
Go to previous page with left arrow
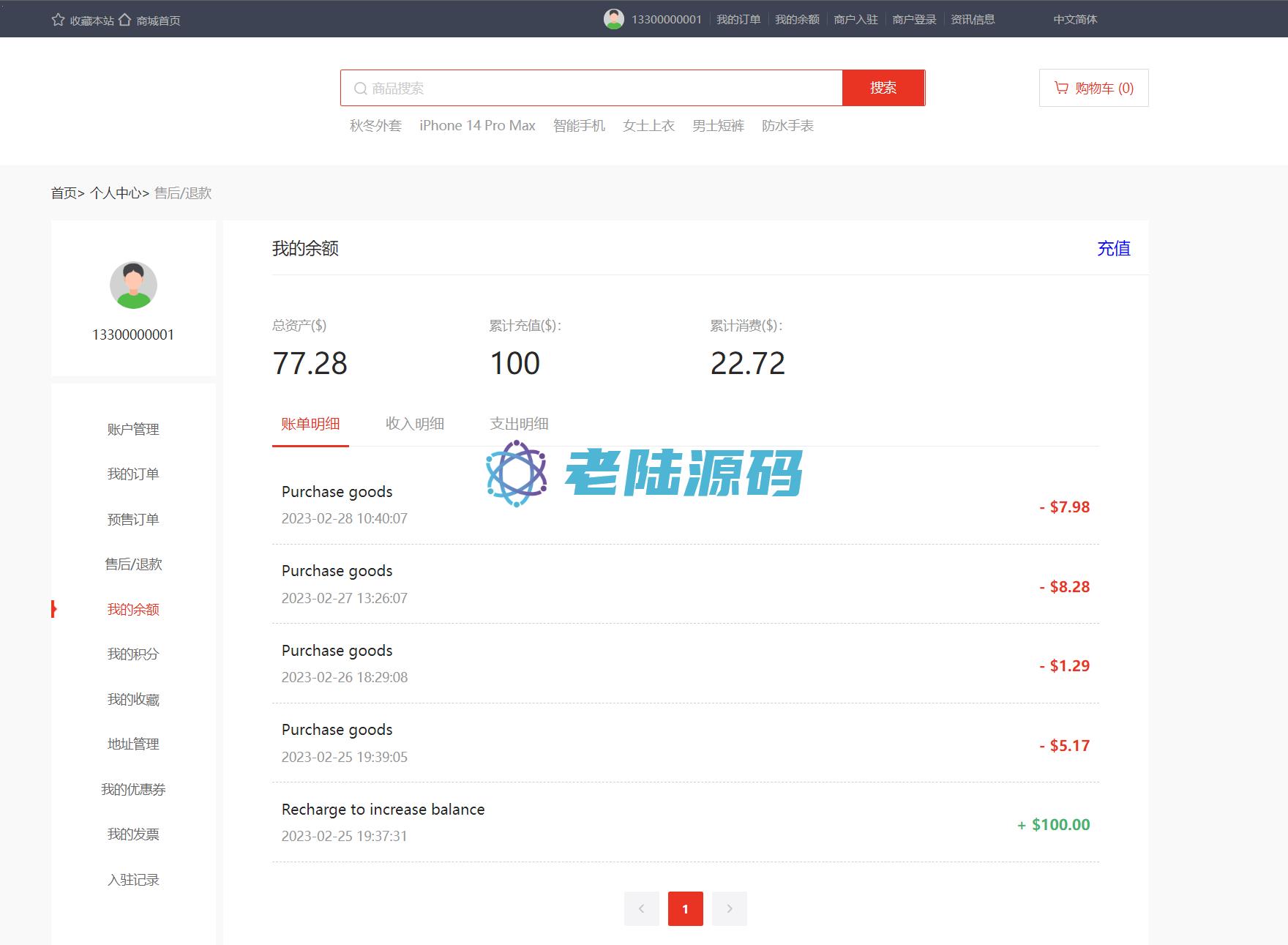tap(641, 908)
